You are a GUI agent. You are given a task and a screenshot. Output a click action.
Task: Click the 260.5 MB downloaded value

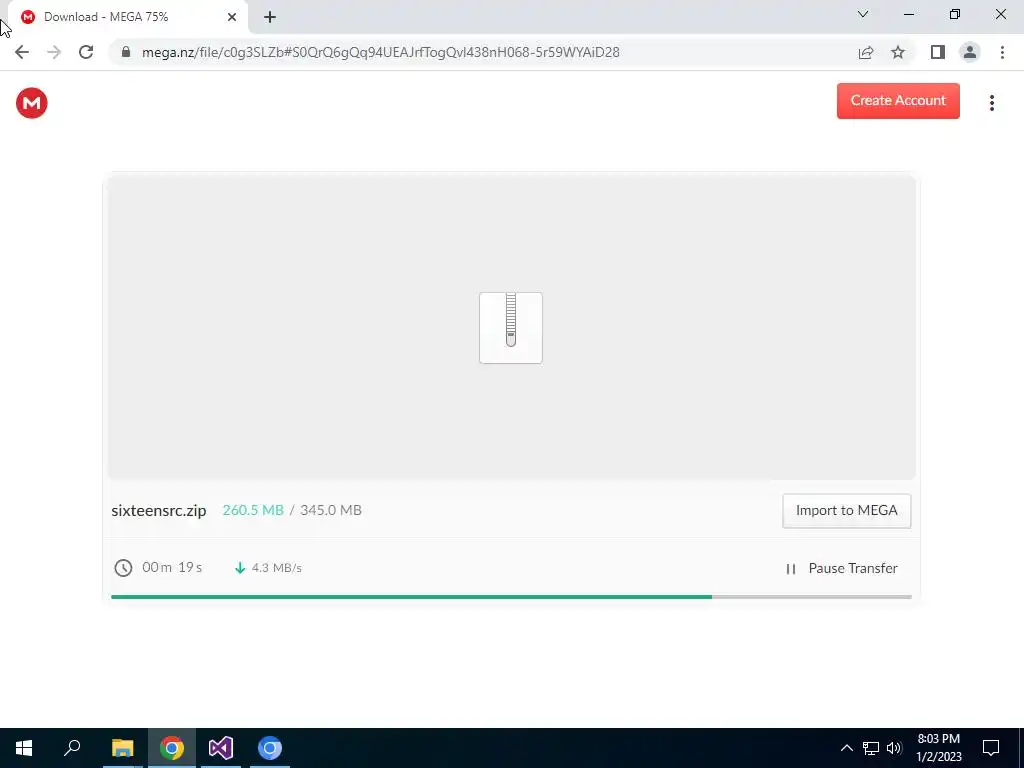tap(253, 510)
